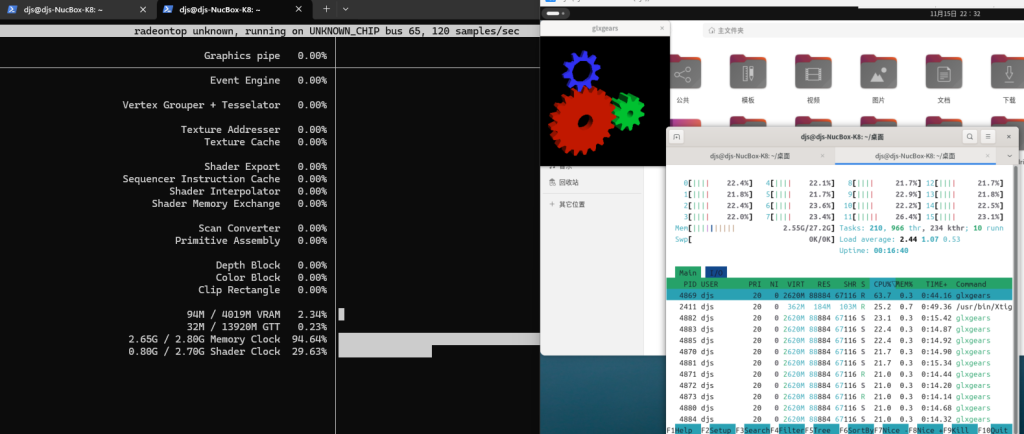
Task: Select the I/O tab in htop
Action: [716, 272]
